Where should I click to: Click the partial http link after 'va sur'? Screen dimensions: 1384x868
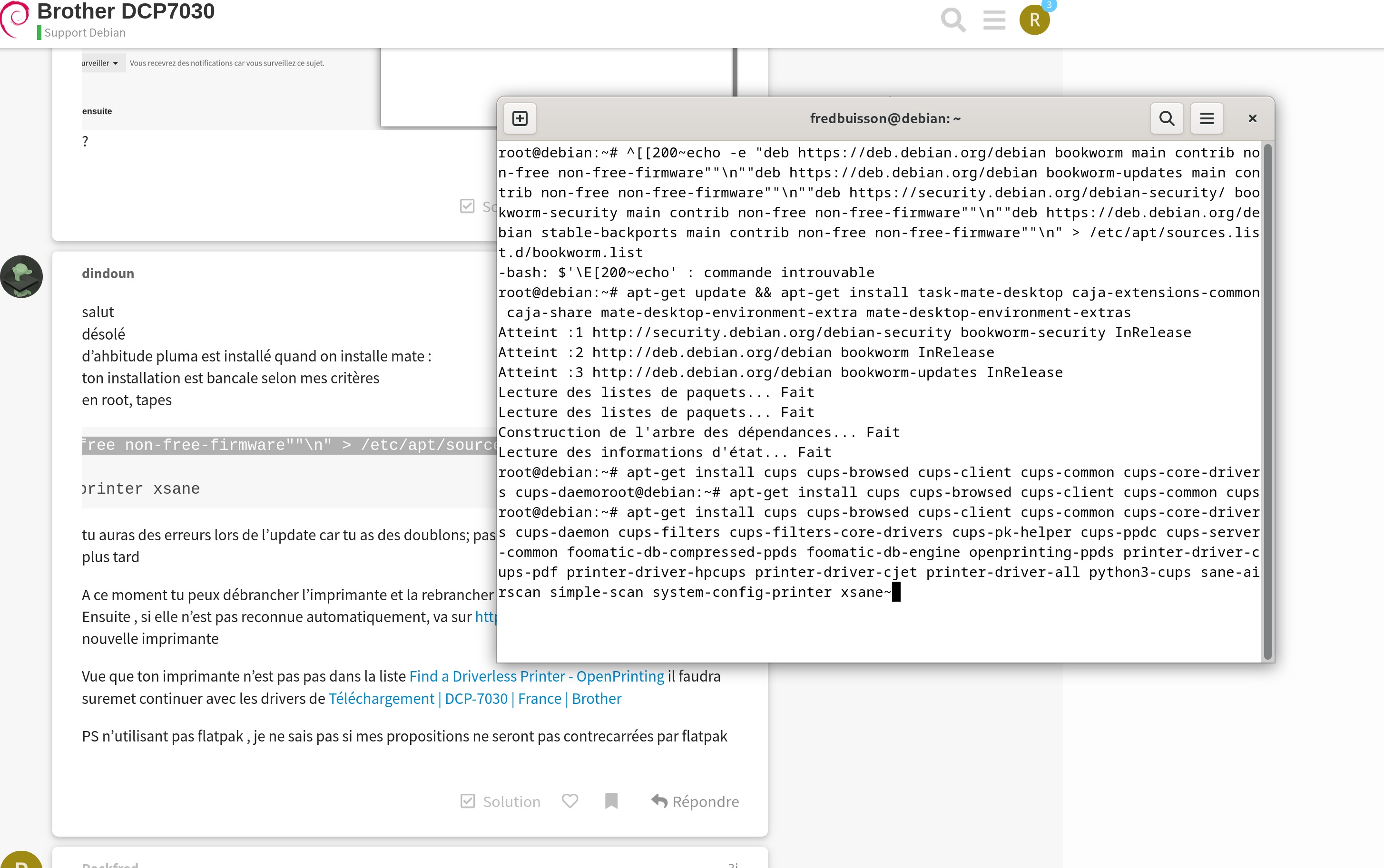pyautogui.click(x=486, y=616)
